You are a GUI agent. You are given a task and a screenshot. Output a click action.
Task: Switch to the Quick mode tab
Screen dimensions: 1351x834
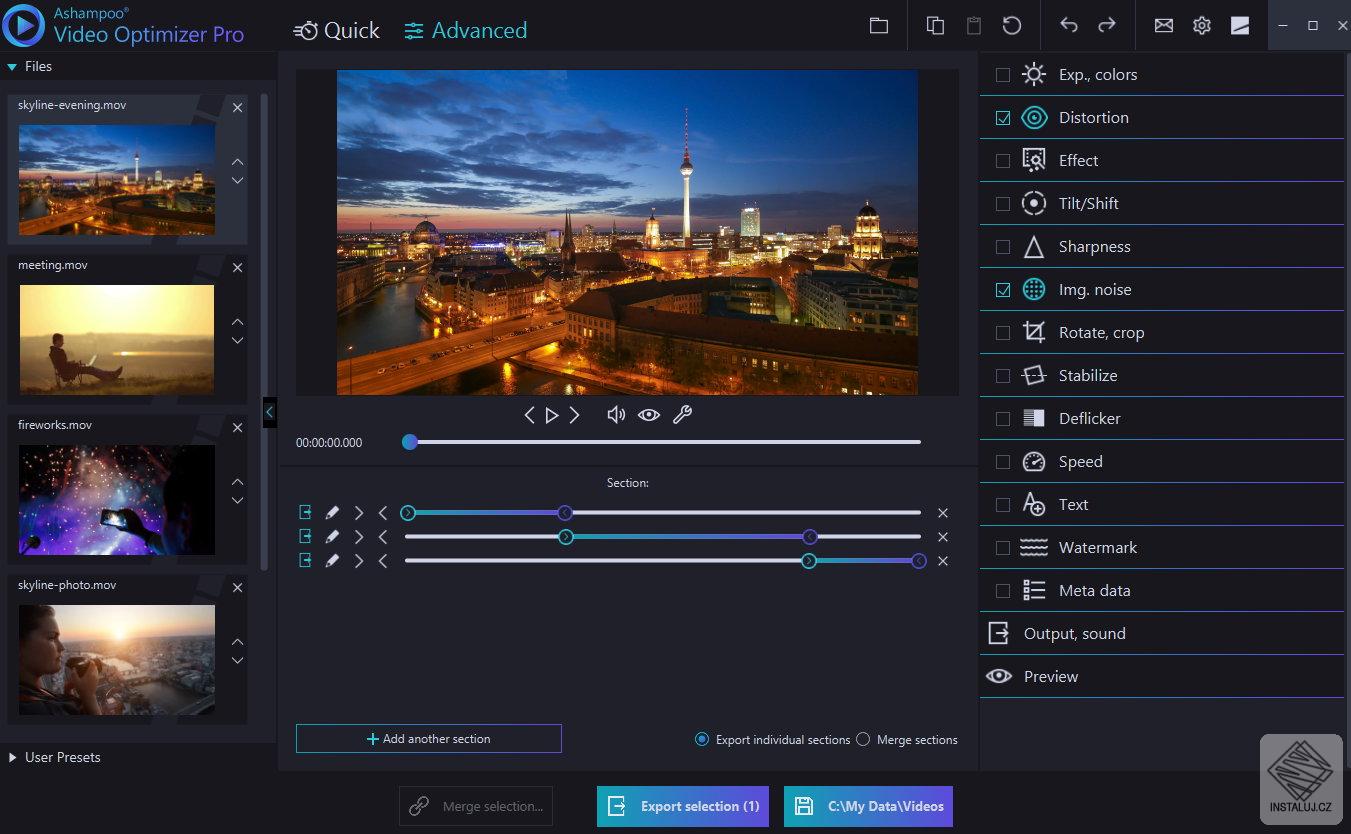coord(337,31)
